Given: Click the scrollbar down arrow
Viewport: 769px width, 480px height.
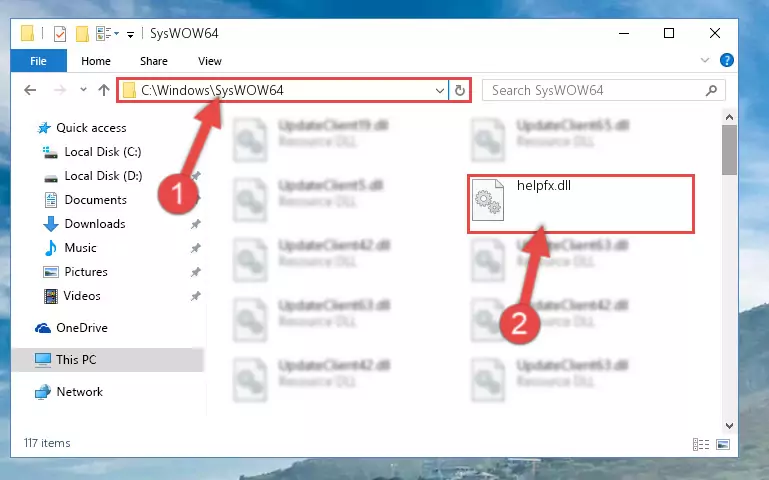Looking at the screenshot, I should 729,426.
